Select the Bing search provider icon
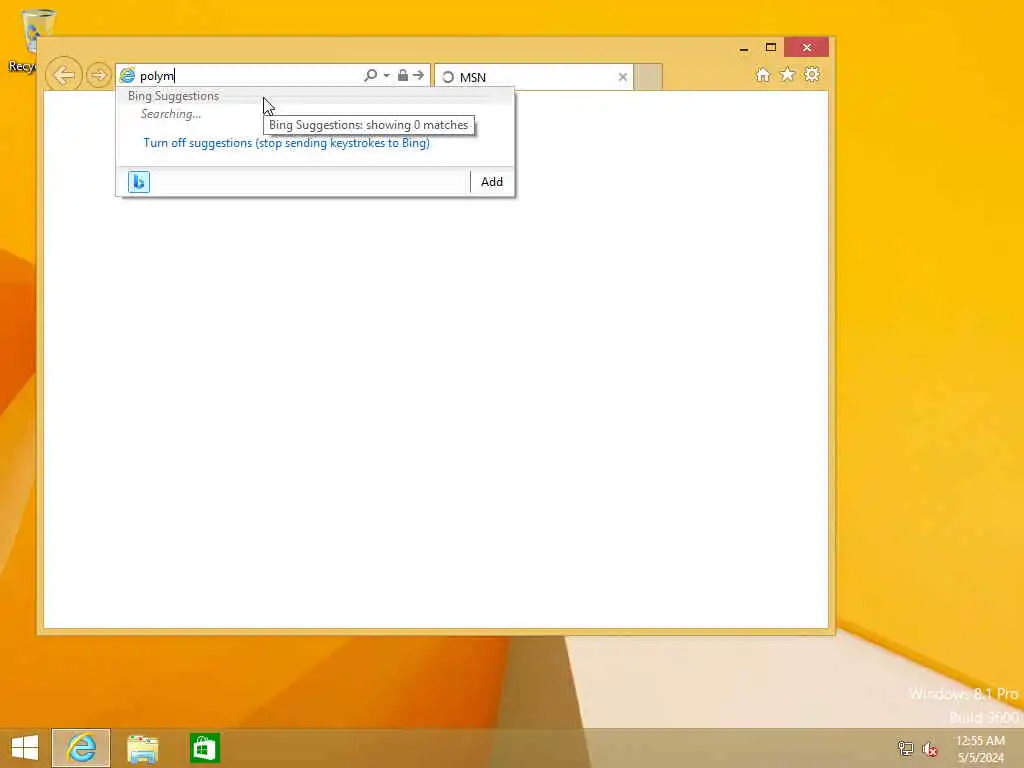This screenshot has width=1024, height=768. (139, 182)
